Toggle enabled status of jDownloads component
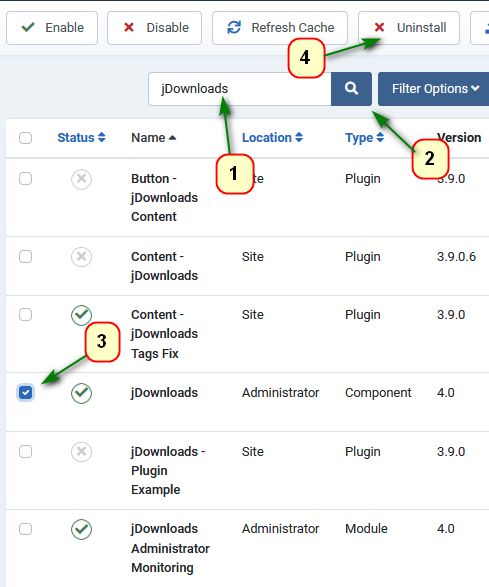 (x=81, y=393)
